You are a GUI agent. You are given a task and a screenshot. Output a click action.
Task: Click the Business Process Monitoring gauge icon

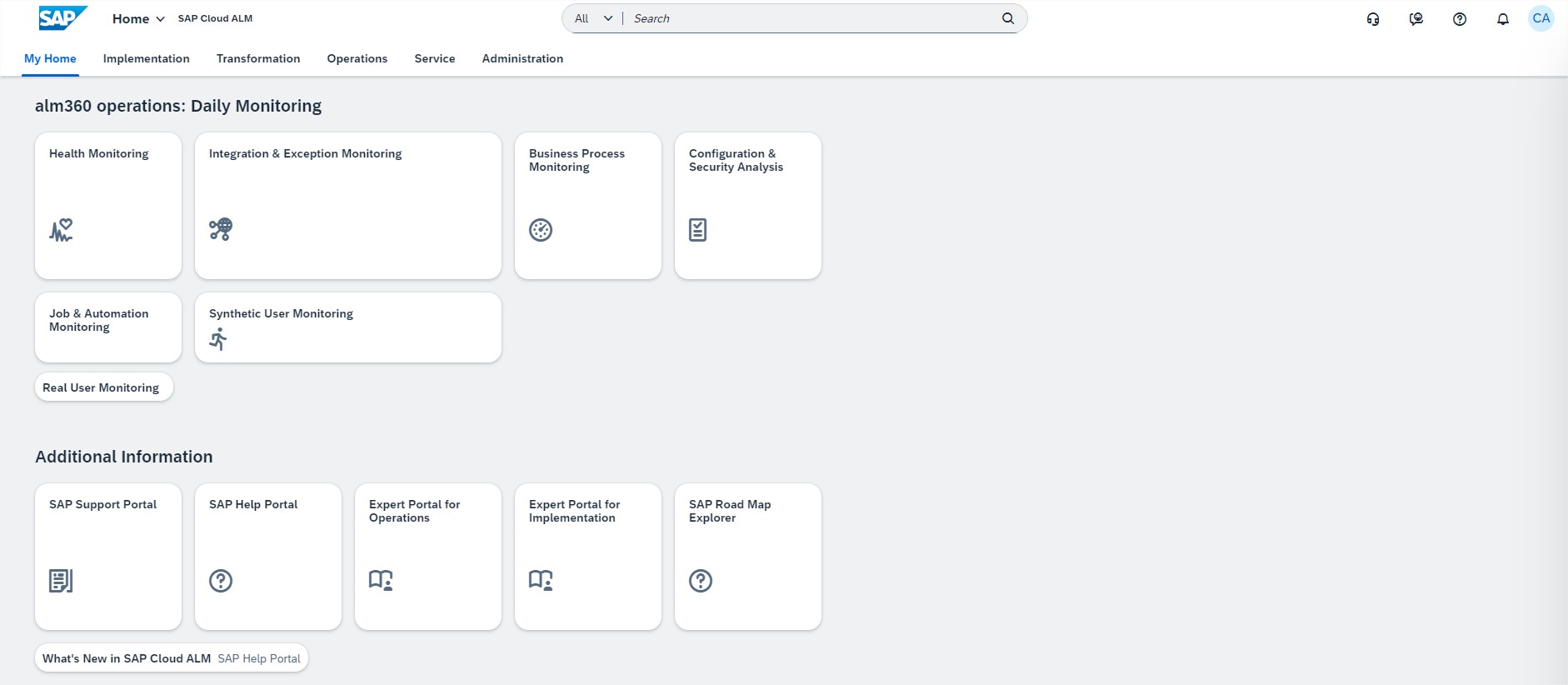(541, 230)
